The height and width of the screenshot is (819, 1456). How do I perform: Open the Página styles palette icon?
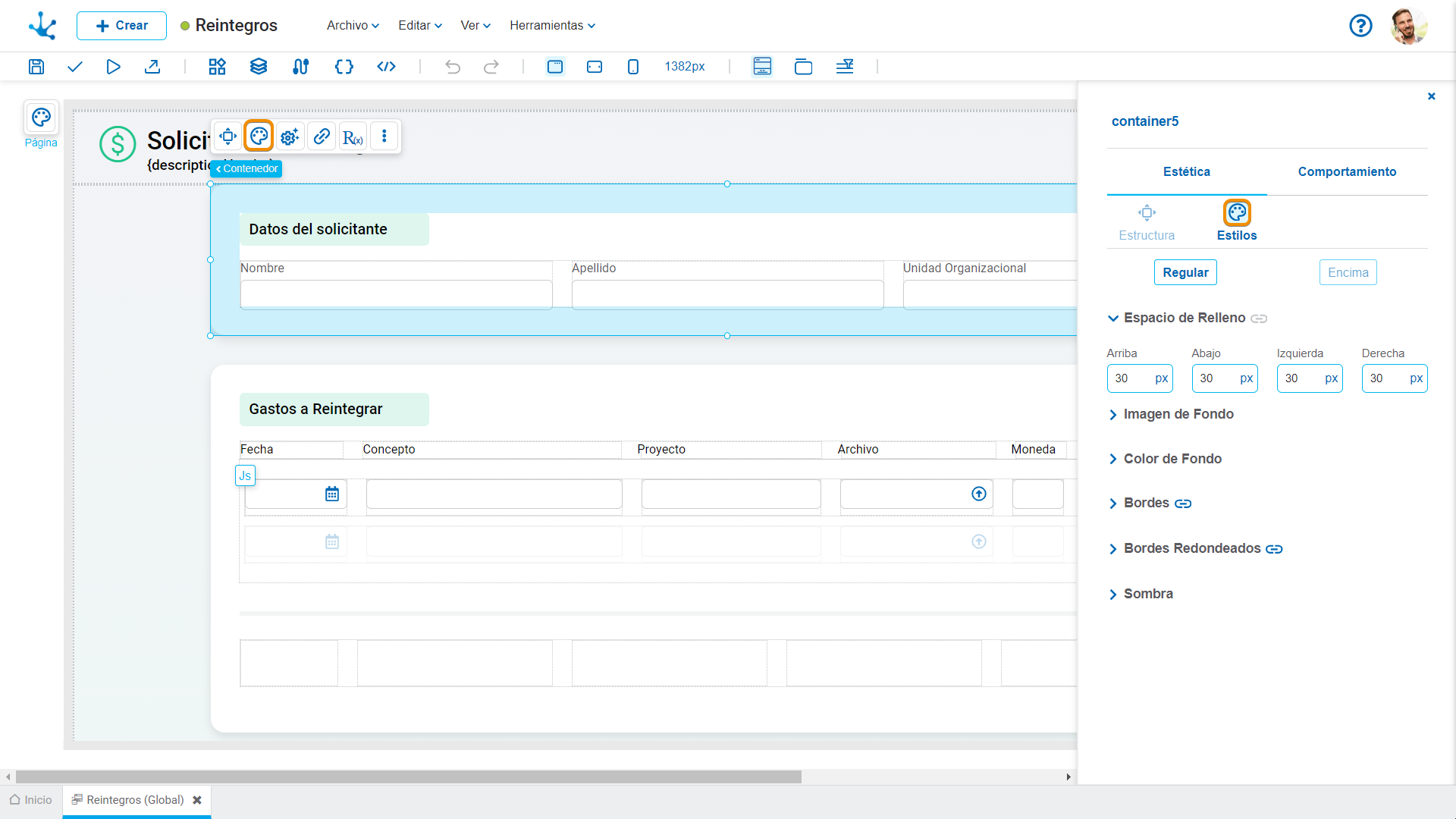[x=41, y=118]
